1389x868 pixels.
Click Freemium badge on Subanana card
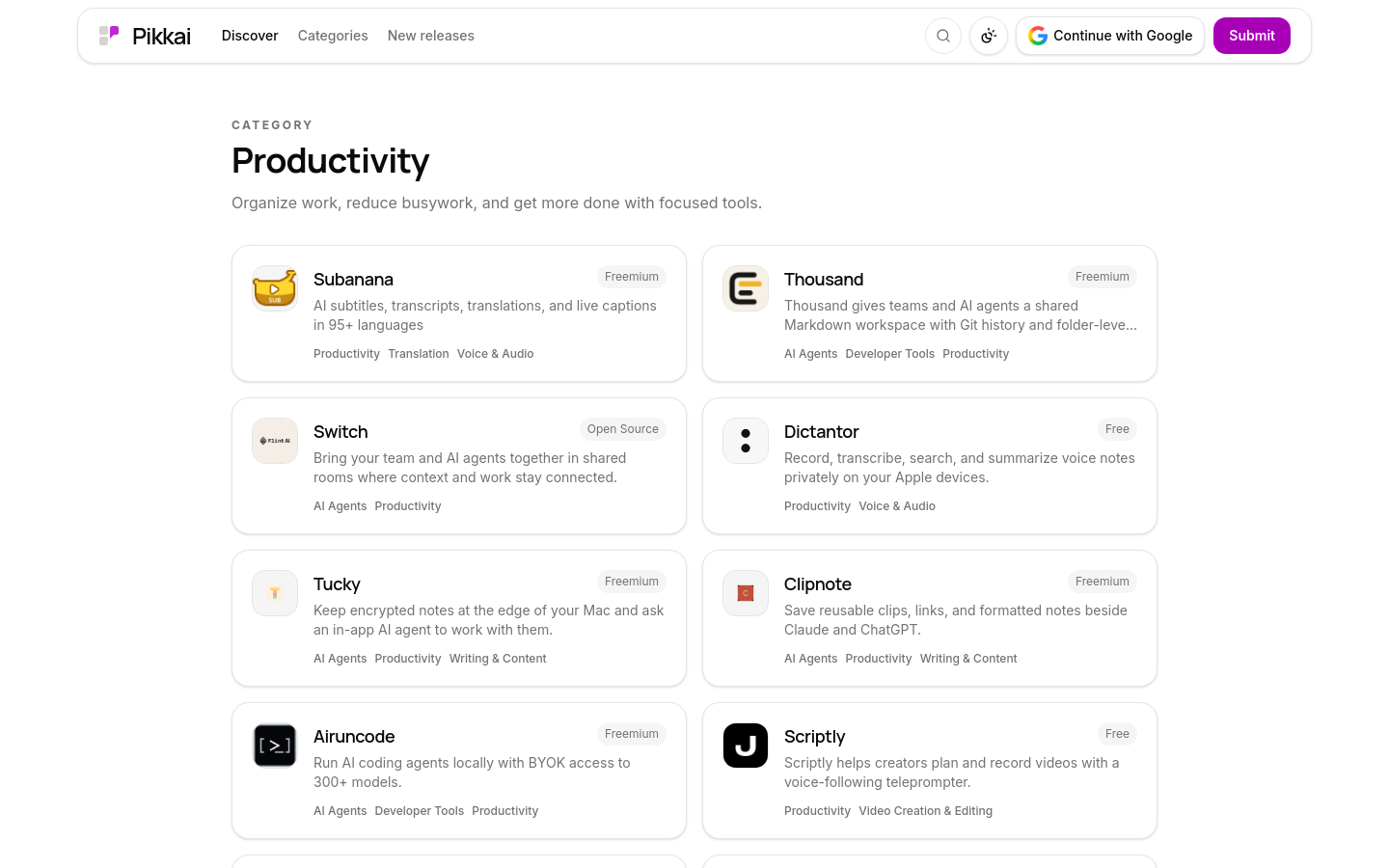point(632,277)
